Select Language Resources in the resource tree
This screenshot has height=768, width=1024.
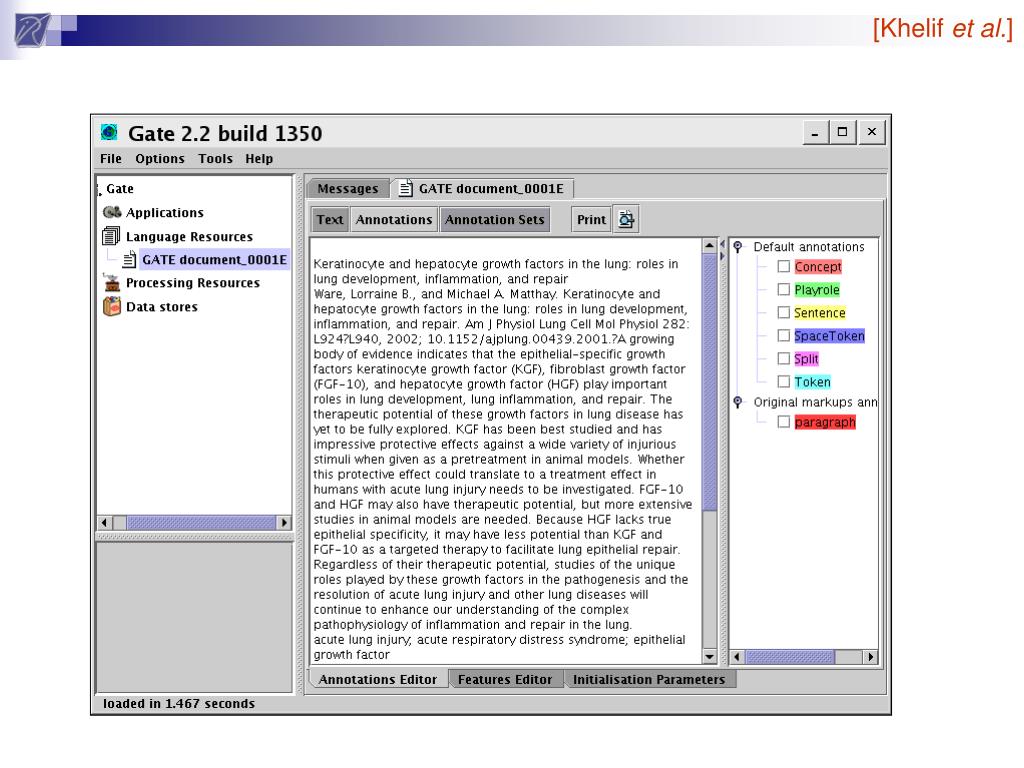pyautogui.click(x=189, y=236)
